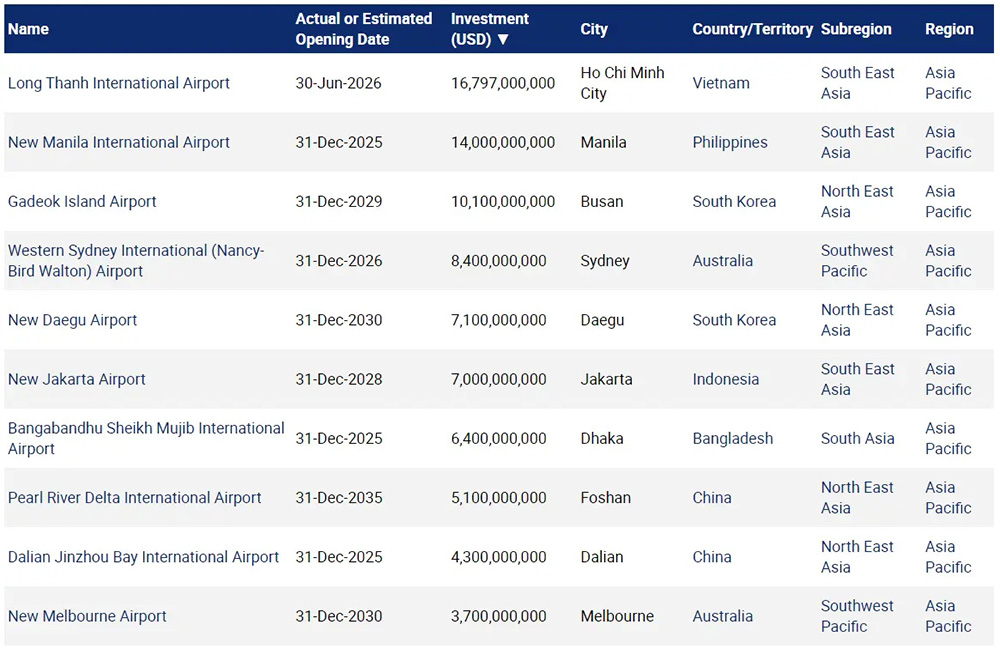Open Pearl River Delta International Airport link
Viewport: 1000px width, 655px height.
(x=135, y=498)
